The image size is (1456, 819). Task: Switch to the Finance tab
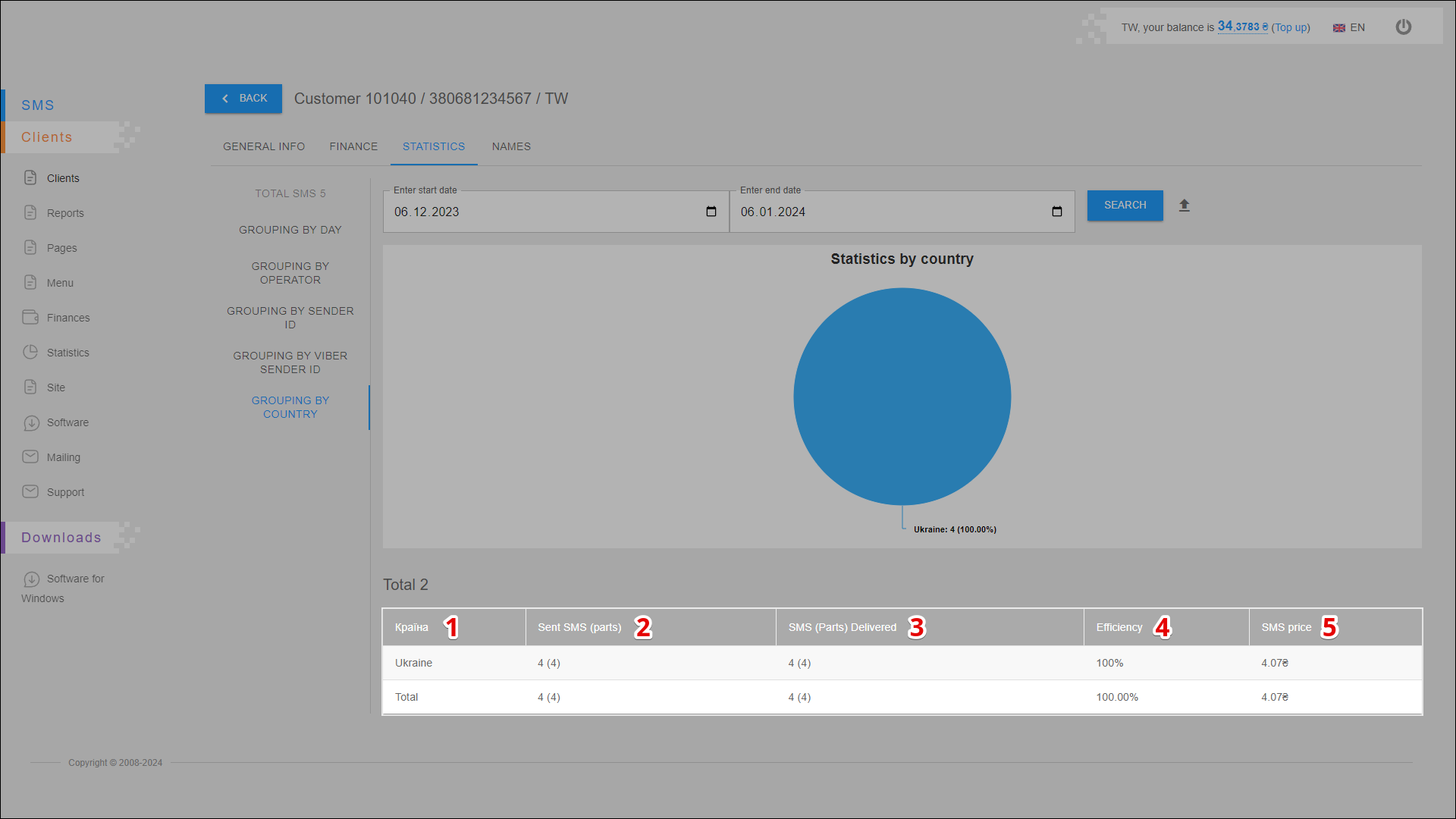[x=353, y=146]
